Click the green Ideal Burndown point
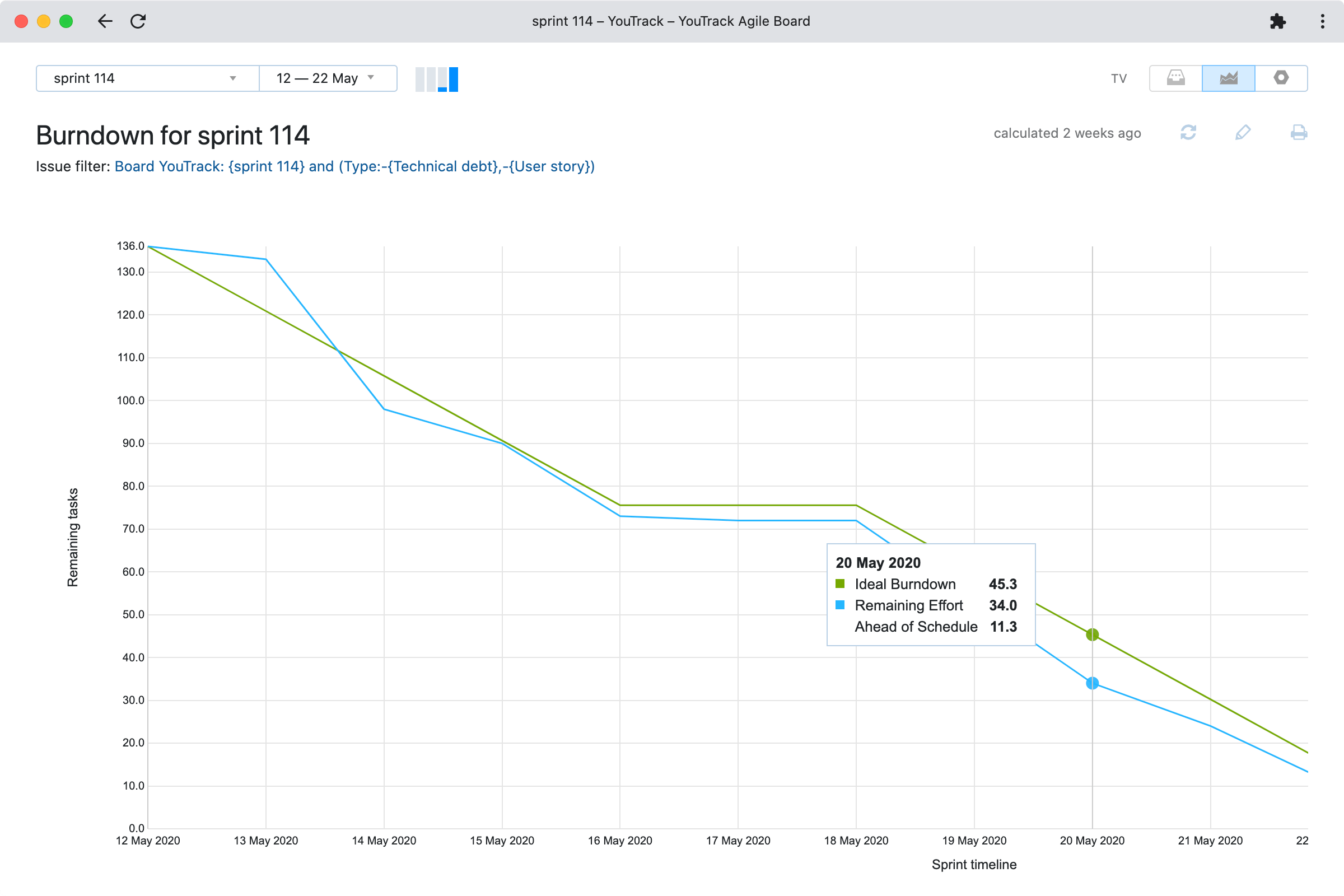 [x=1092, y=634]
